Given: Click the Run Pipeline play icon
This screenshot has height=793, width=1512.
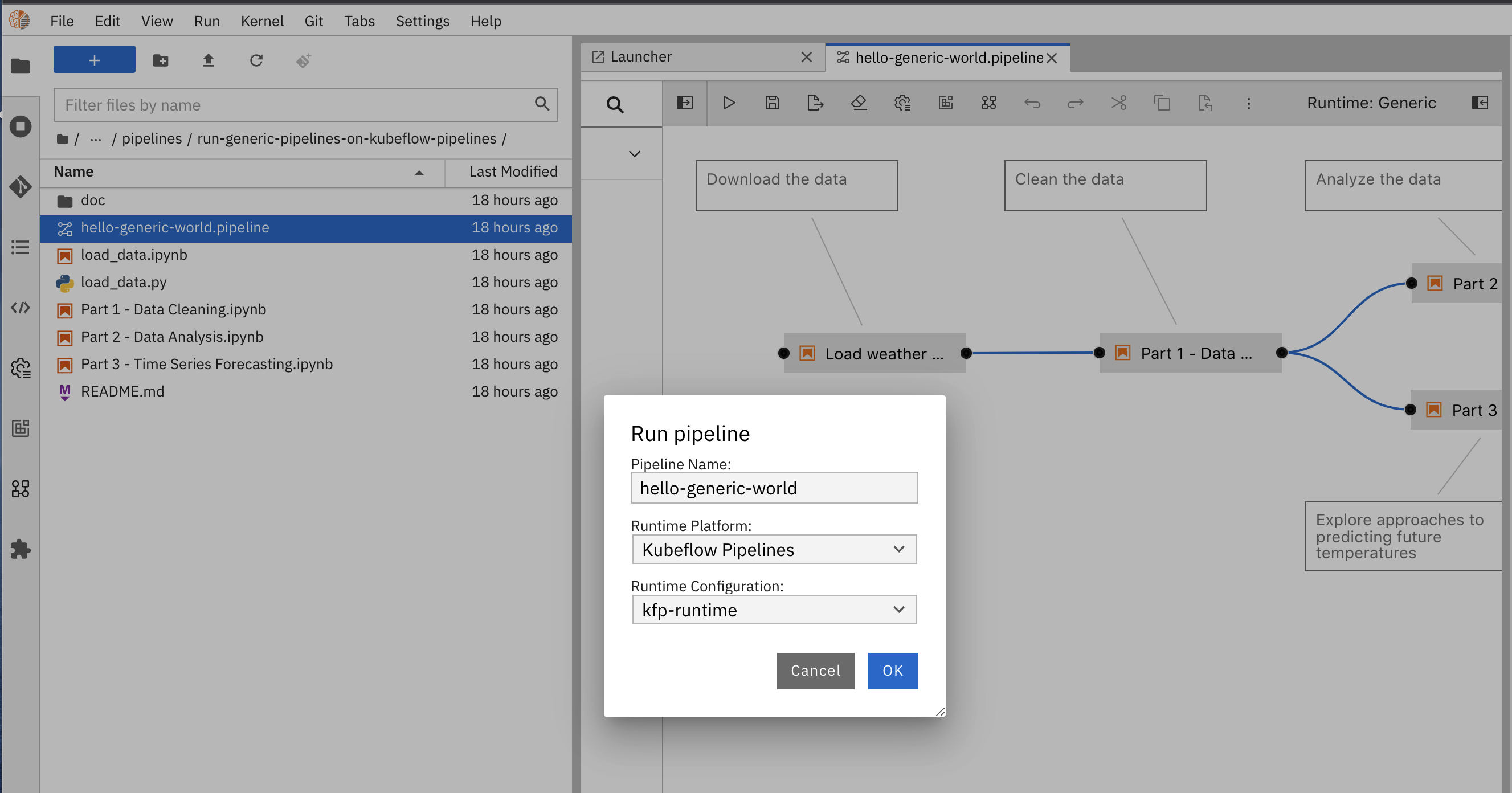Looking at the screenshot, I should click(729, 103).
